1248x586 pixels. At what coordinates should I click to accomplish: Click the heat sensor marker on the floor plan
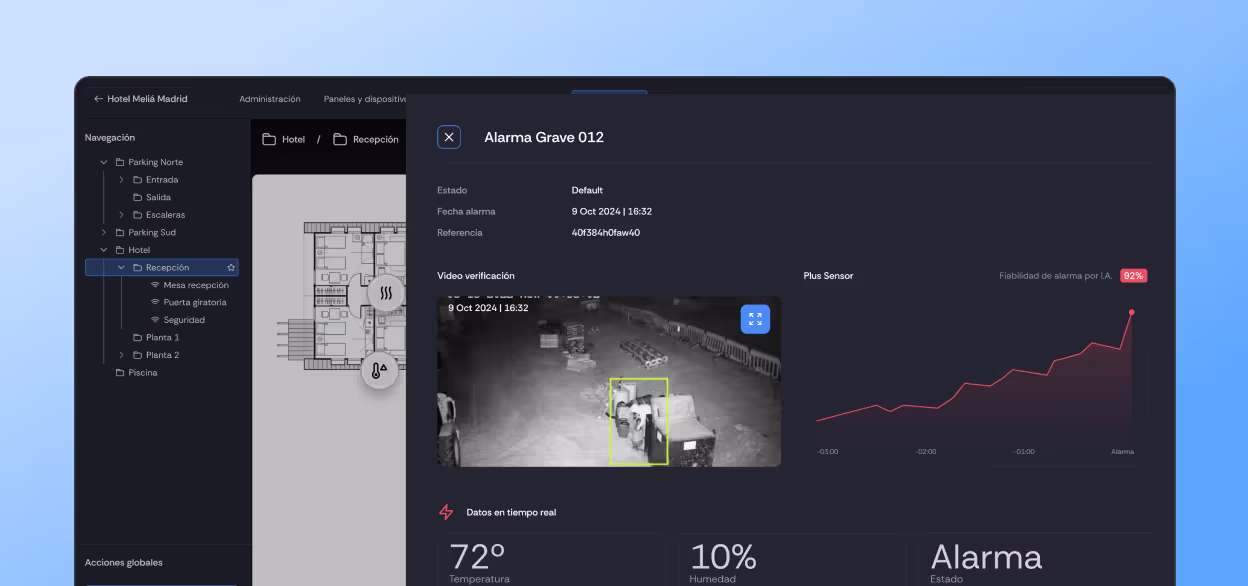(385, 294)
